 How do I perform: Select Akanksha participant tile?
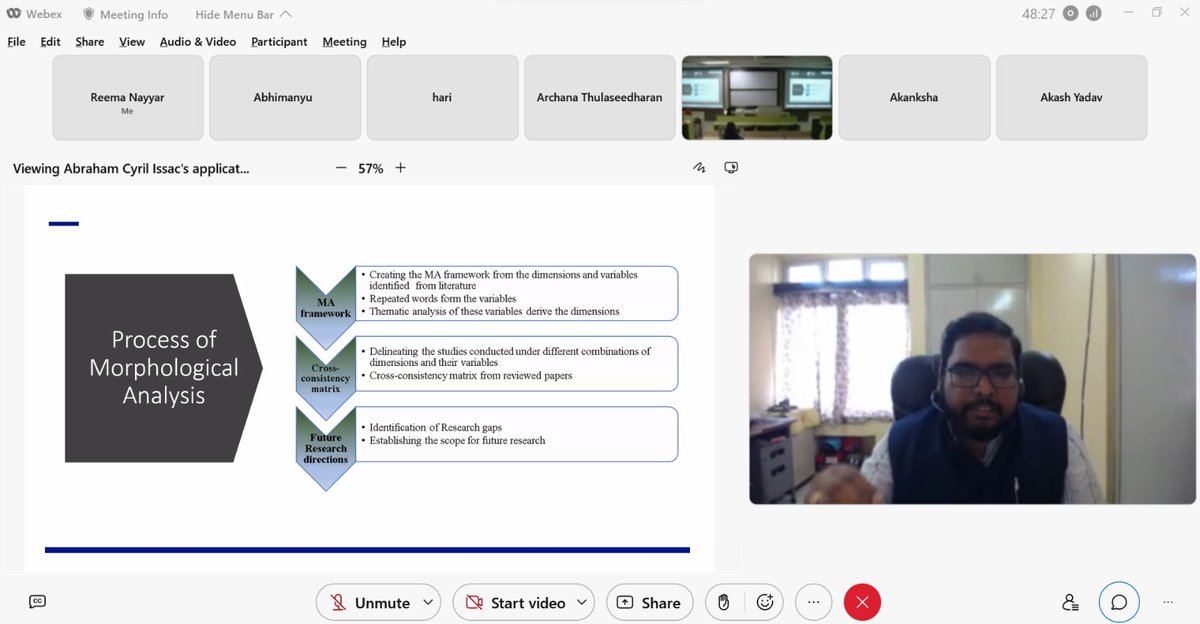pyautogui.click(x=914, y=98)
